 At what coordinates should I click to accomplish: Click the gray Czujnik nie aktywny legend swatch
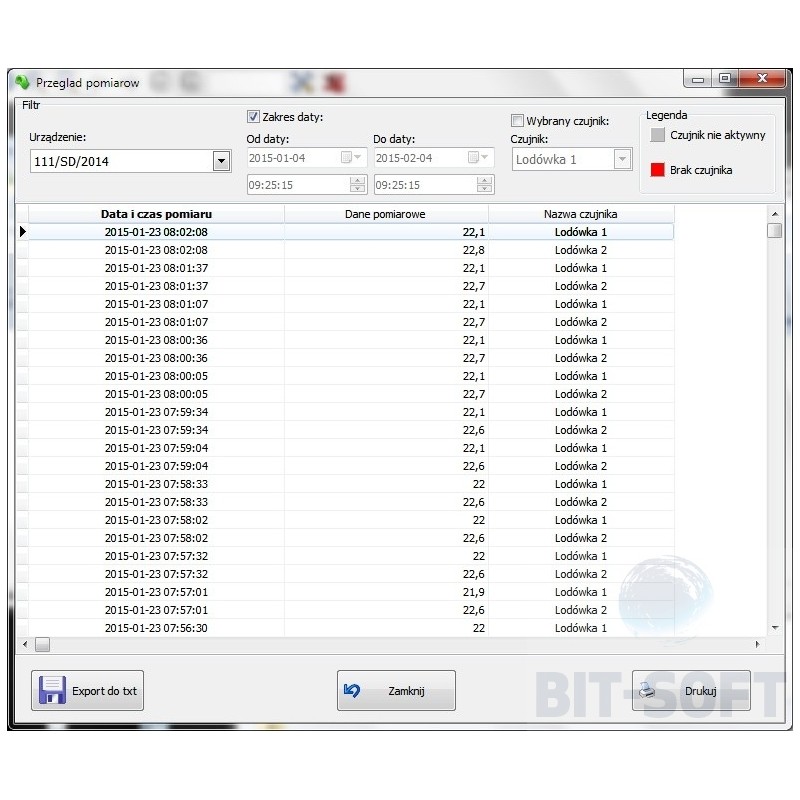tap(658, 135)
